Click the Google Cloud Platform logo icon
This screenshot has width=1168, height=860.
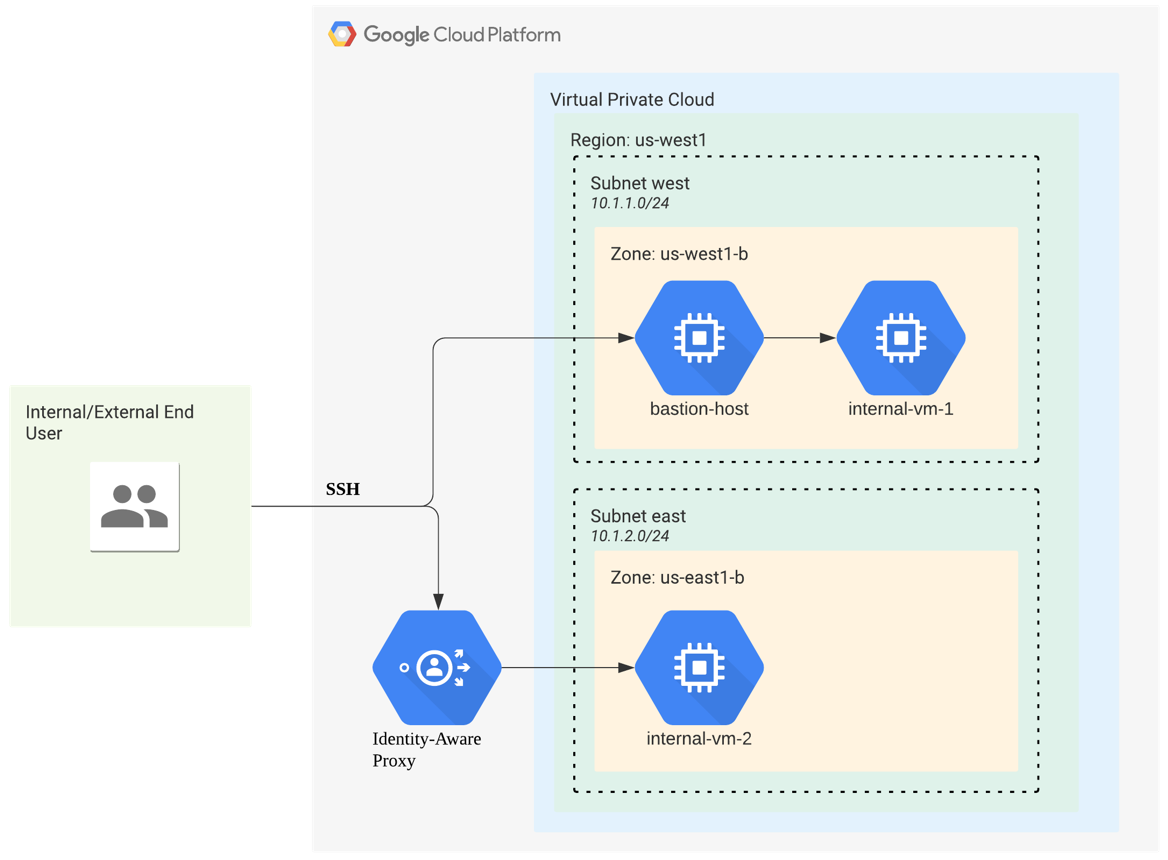pyautogui.click(x=344, y=33)
